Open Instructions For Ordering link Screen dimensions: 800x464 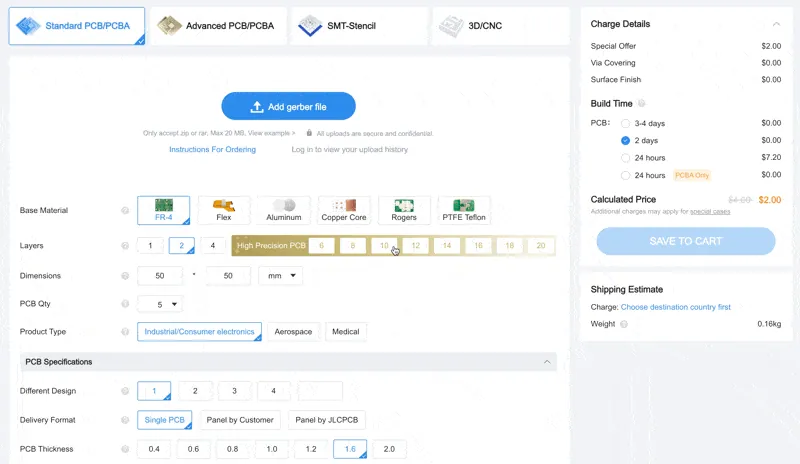click(212, 150)
